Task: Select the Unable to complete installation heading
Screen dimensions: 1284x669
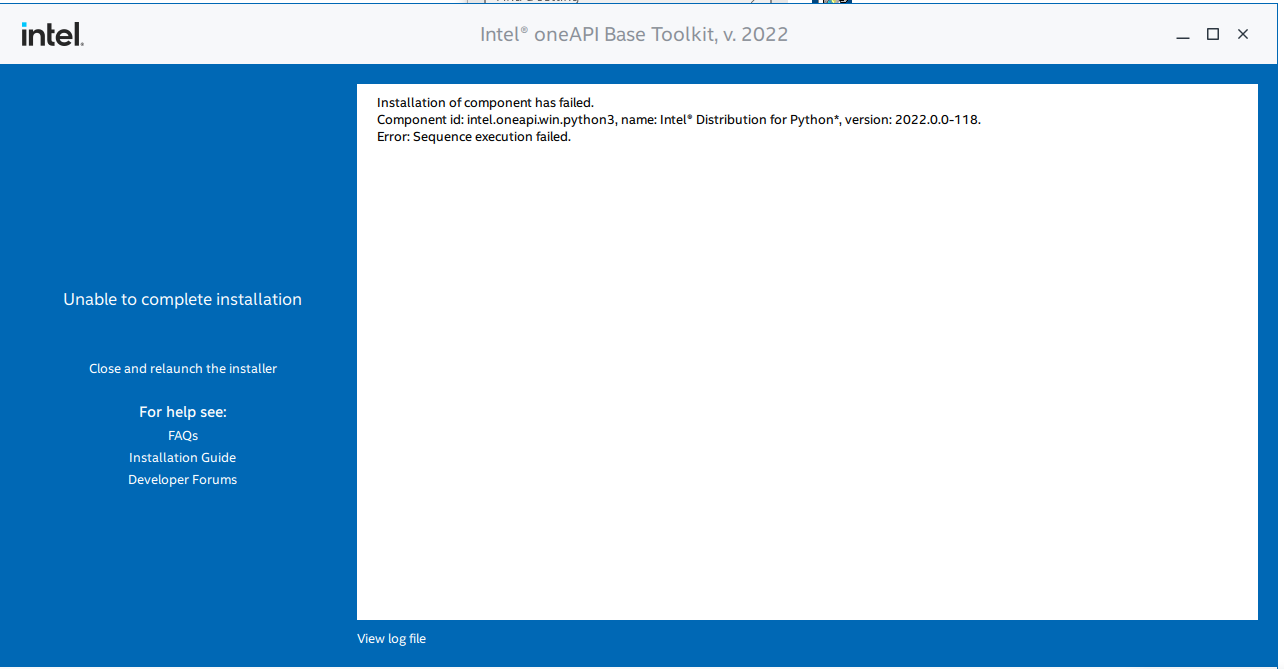Action: coord(183,298)
